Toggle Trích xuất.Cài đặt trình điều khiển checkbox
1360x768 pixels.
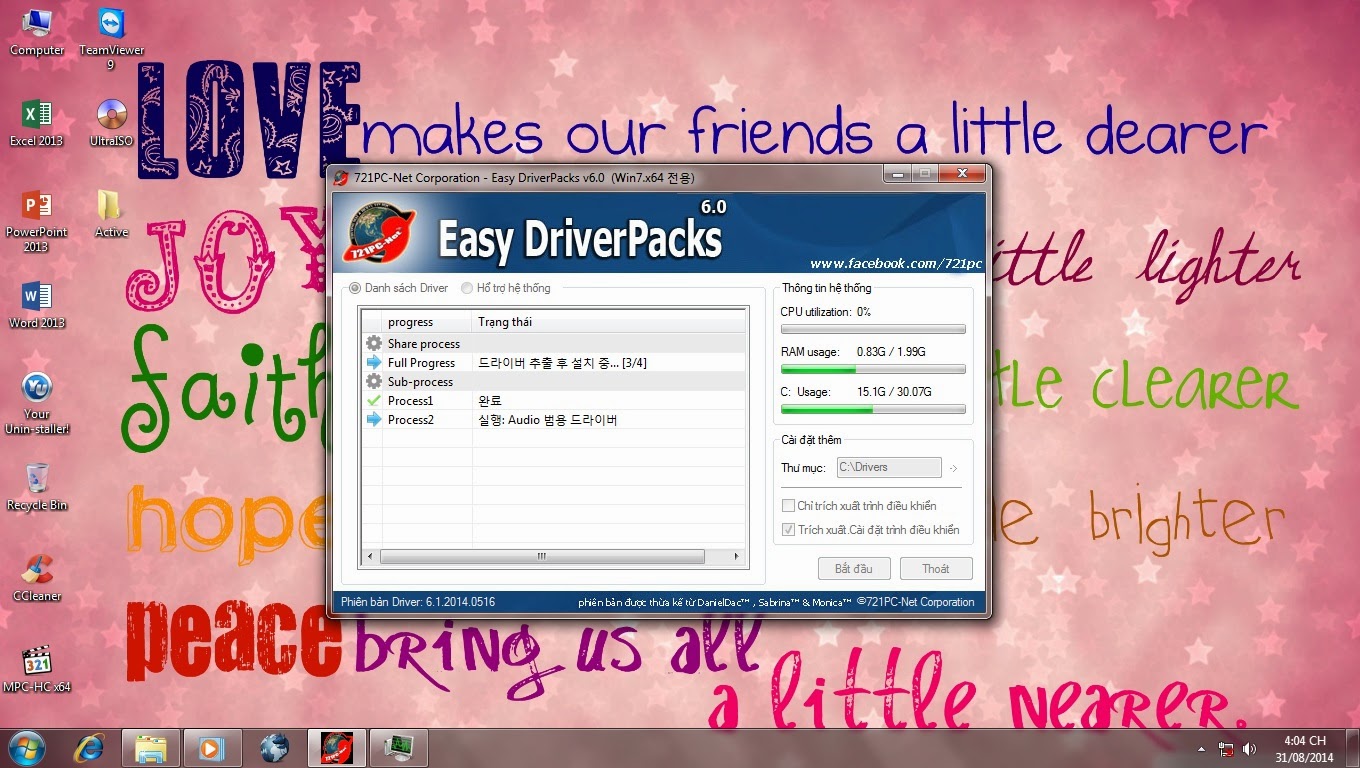click(788, 530)
